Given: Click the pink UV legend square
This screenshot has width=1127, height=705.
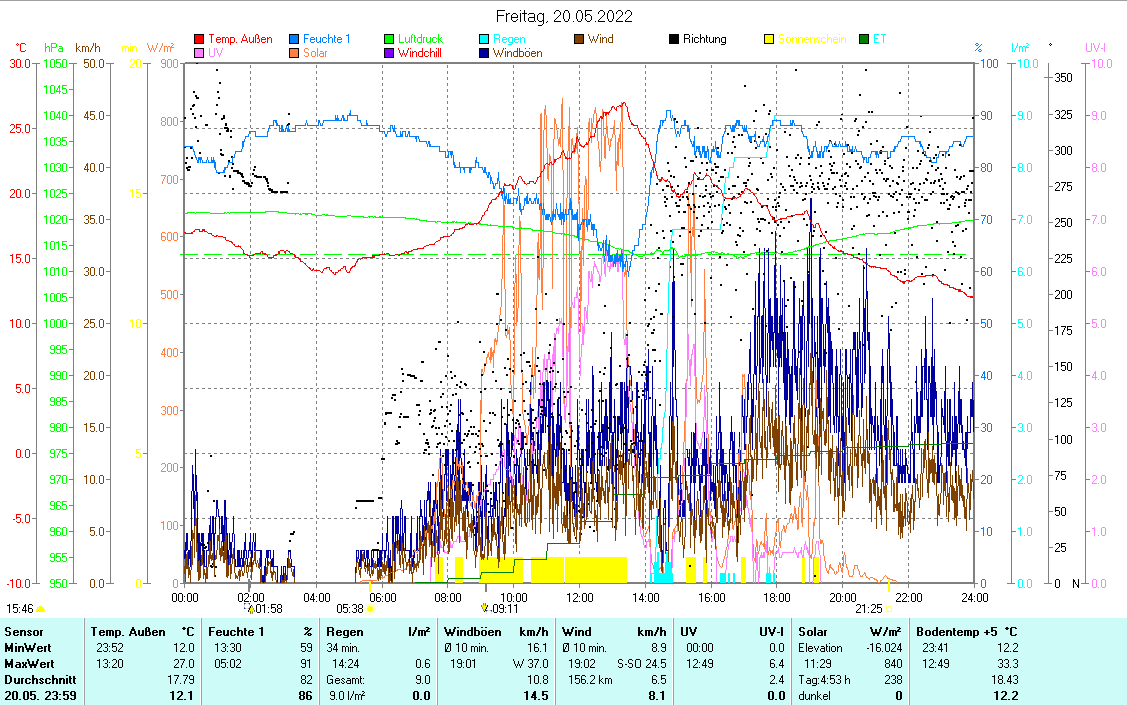Looking at the screenshot, I should pos(199,53).
